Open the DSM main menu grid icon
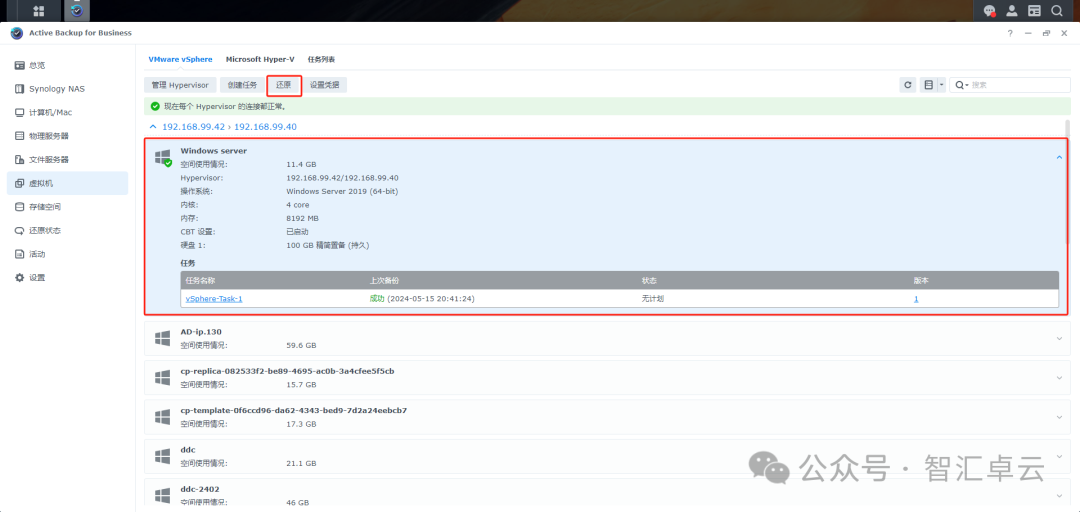The width and height of the screenshot is (1080, 512). tap(39, 10)
